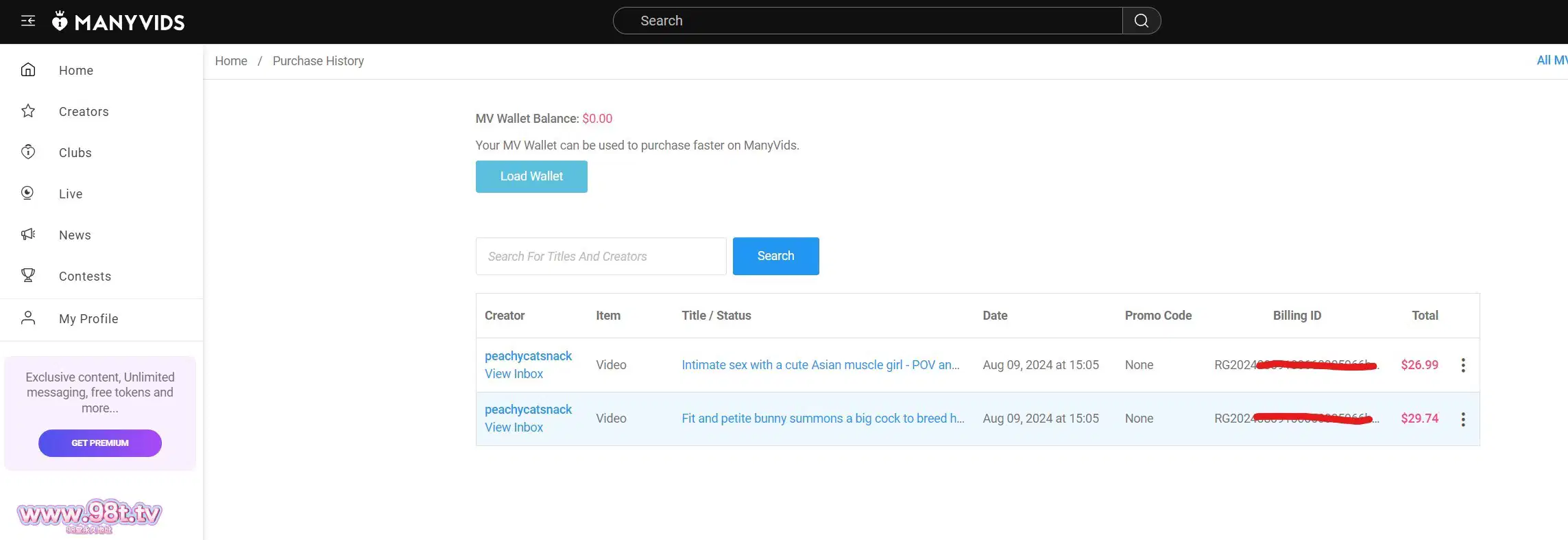Open the Intimate sex video title link
Image resolution: width=1568 pixels, height=540 pixels.
[x=820, y=365]
